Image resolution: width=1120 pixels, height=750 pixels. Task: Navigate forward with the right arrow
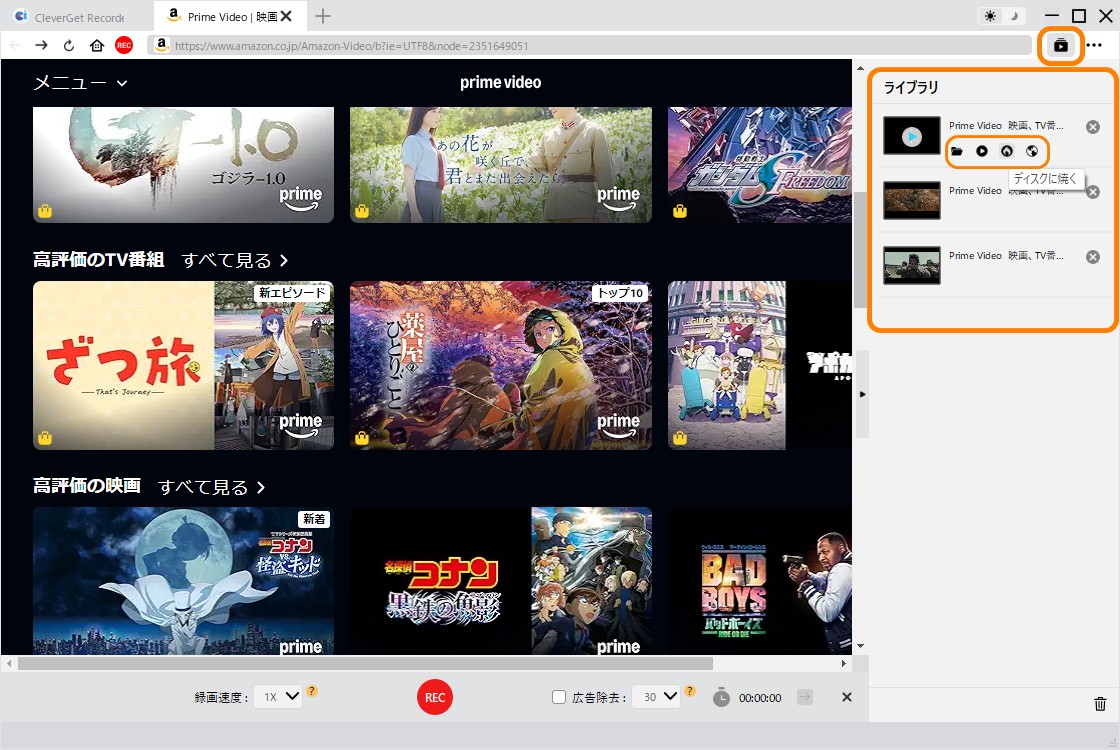[41, 46]
